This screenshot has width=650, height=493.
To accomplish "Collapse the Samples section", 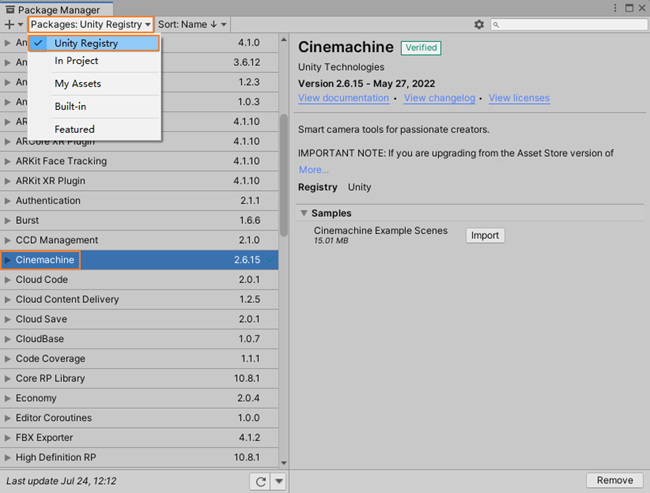I will point(303,213).
